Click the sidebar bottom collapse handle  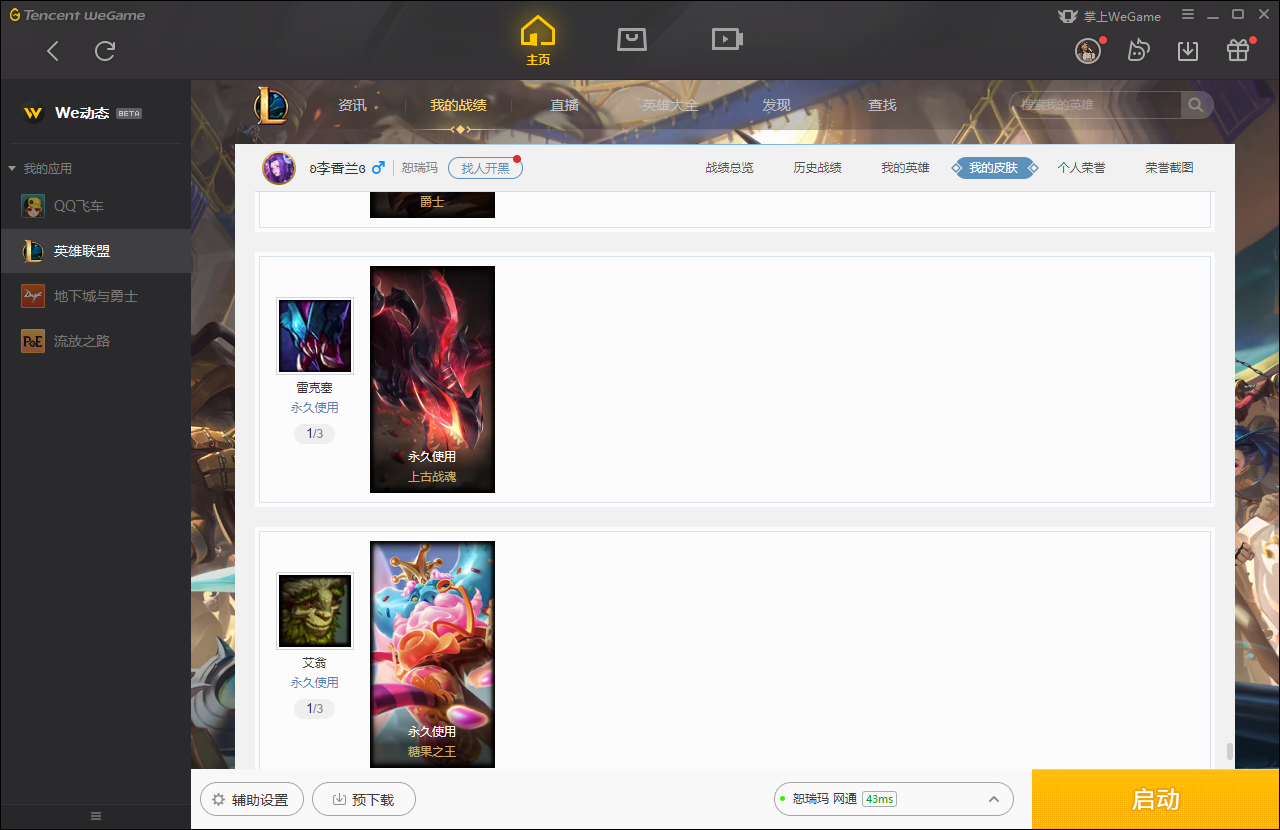(96, 816)
